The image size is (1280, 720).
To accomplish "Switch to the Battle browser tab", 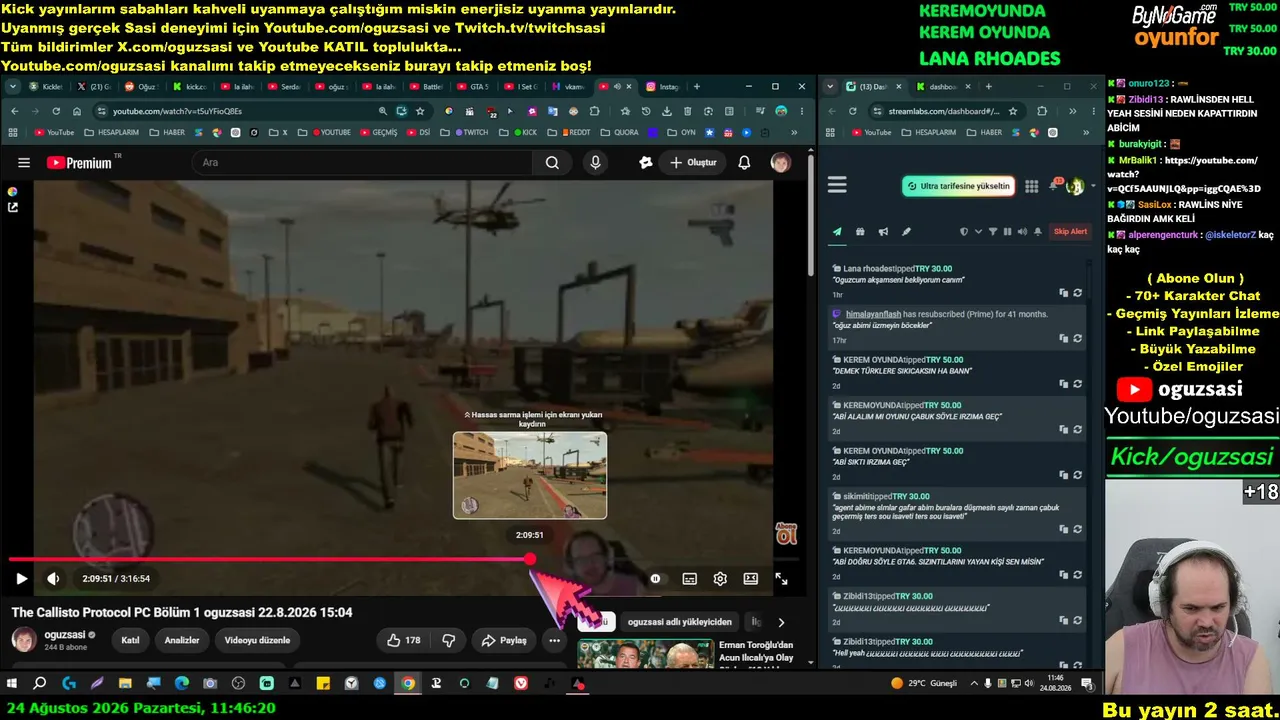I will click(x=425, y=87).
